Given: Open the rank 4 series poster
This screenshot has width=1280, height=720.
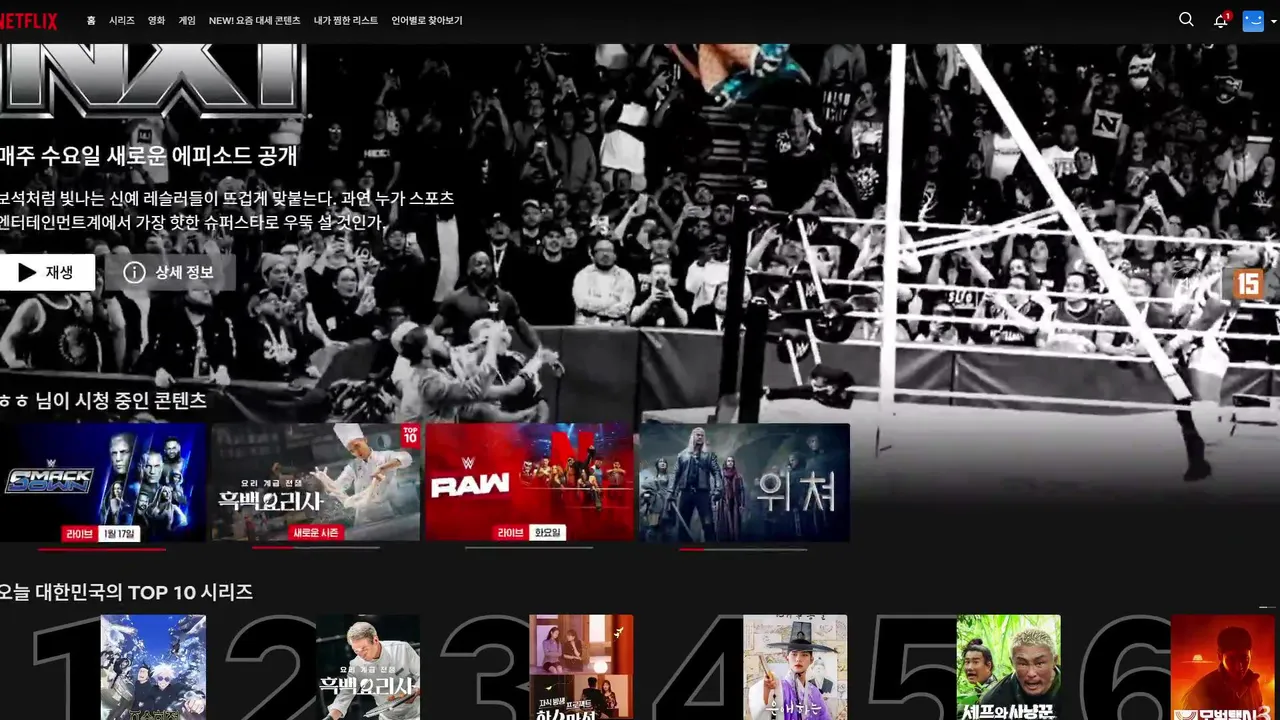Looking at the screenshot, I should [795, 667].
